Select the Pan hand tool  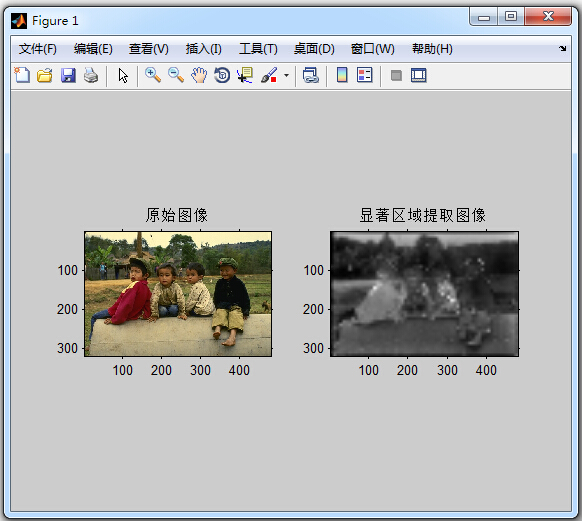click(199, 75)
